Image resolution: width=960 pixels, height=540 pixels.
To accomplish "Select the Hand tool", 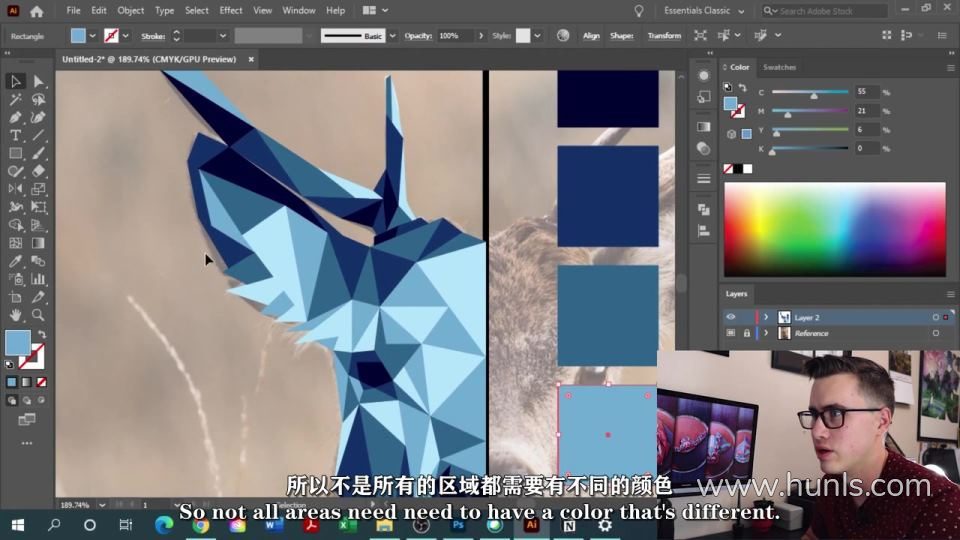I will (x=15, y=315).
